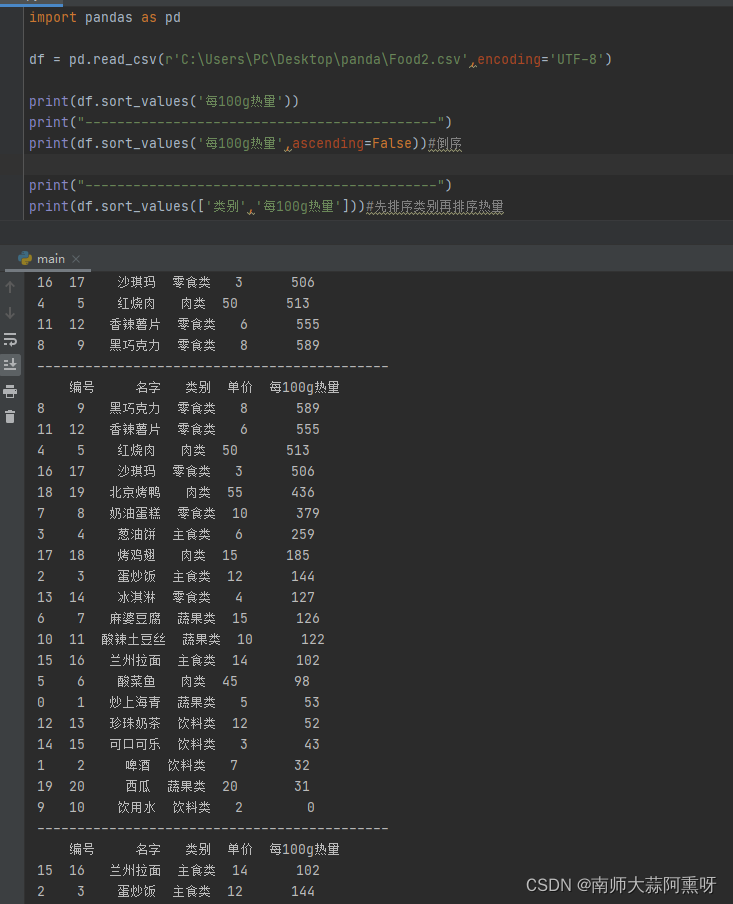Click the '#先排序类别再排序热量' comment
This screenshot has width=733, height=904.
[x=435, y=206]
